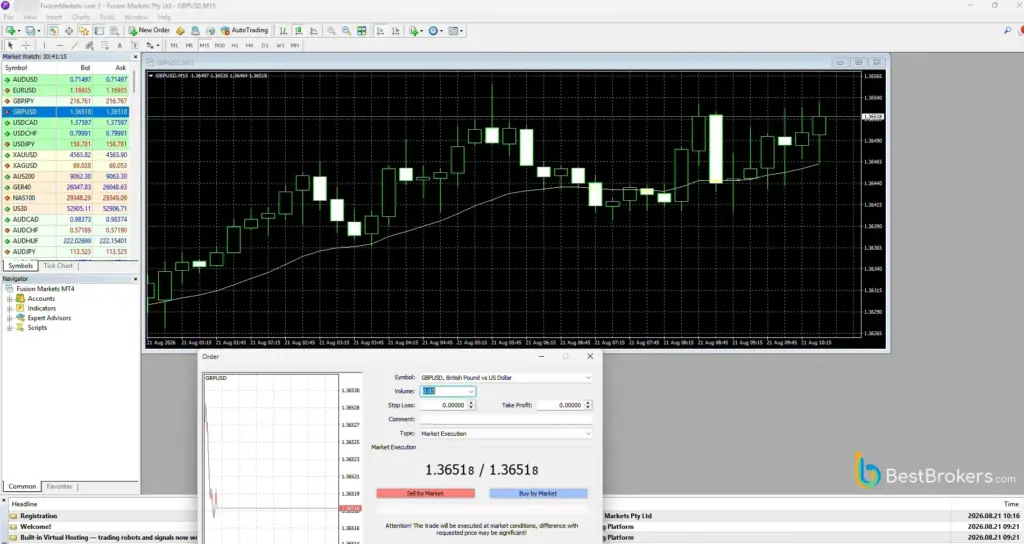Image resolution: width=1024 pixels, height=544 pixels.
Task: Open the arrows objects tool
Action: click(x=152, y=46)
